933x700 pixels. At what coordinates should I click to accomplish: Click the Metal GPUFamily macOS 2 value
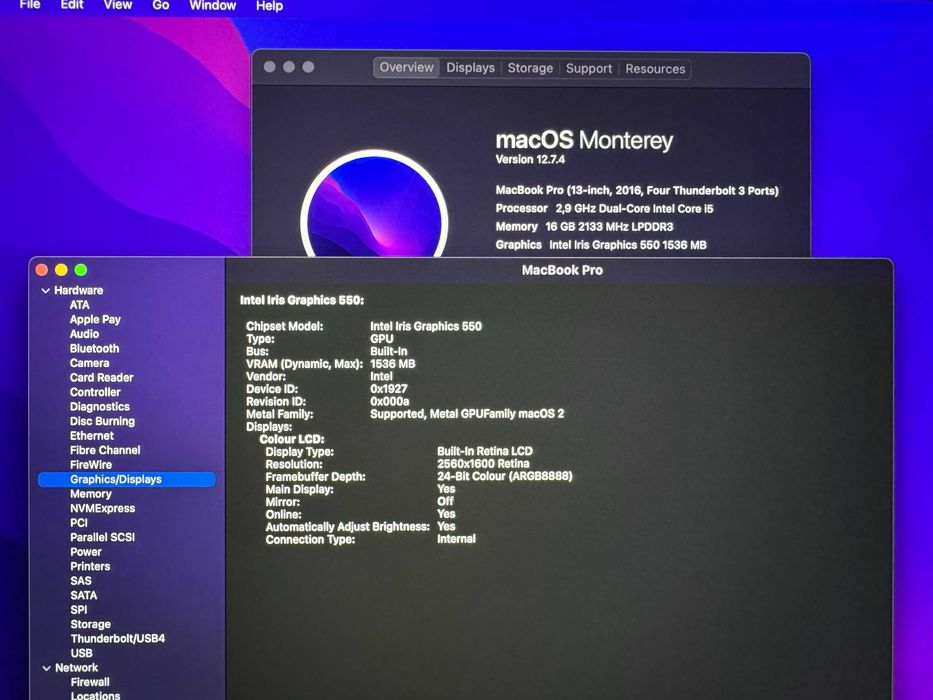point(467,414)
